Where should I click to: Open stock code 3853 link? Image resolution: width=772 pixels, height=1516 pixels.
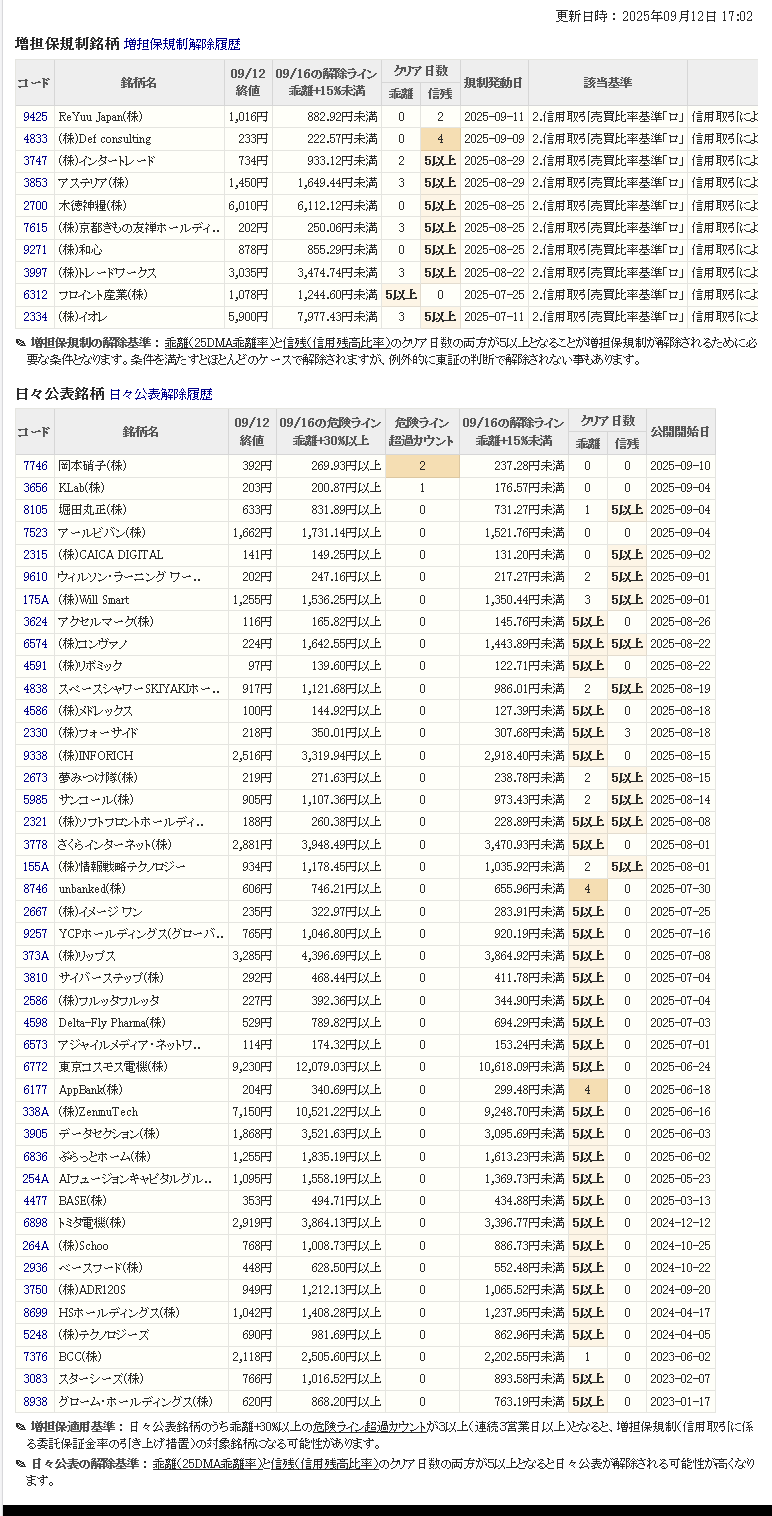pos(35,183)
